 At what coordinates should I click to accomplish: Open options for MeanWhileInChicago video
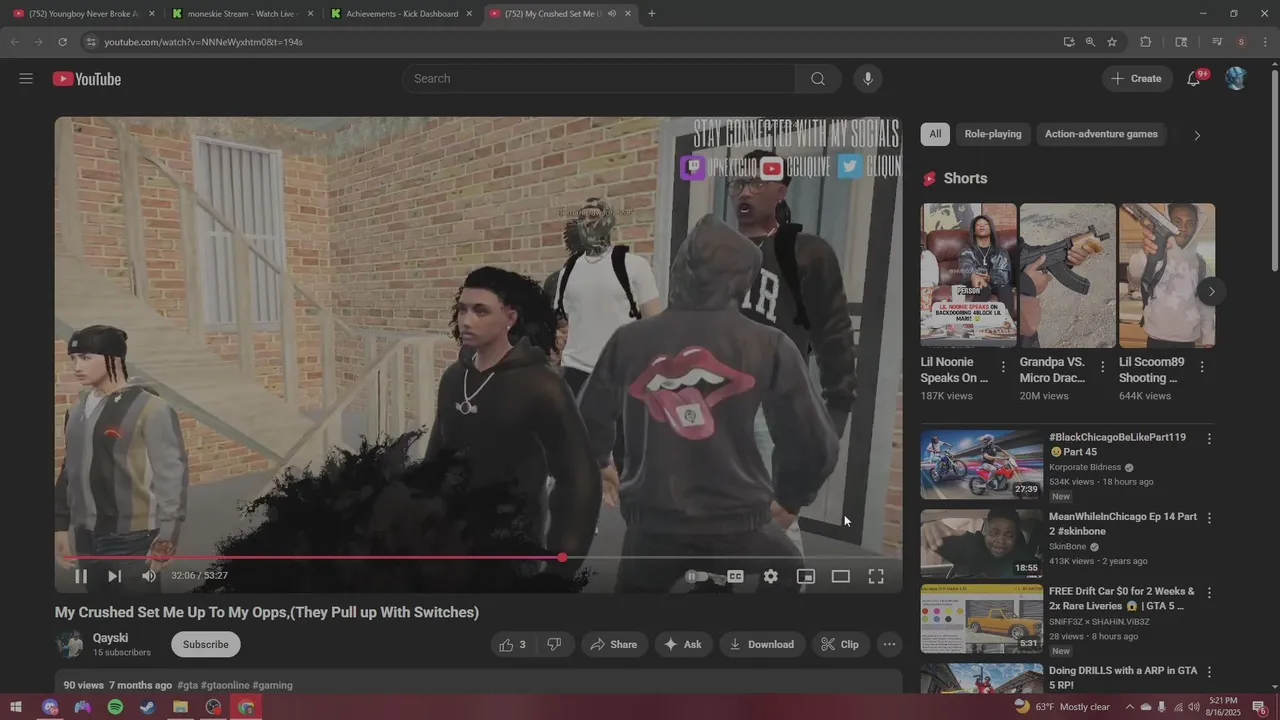pyautogui.click(x=1209, y=518)
